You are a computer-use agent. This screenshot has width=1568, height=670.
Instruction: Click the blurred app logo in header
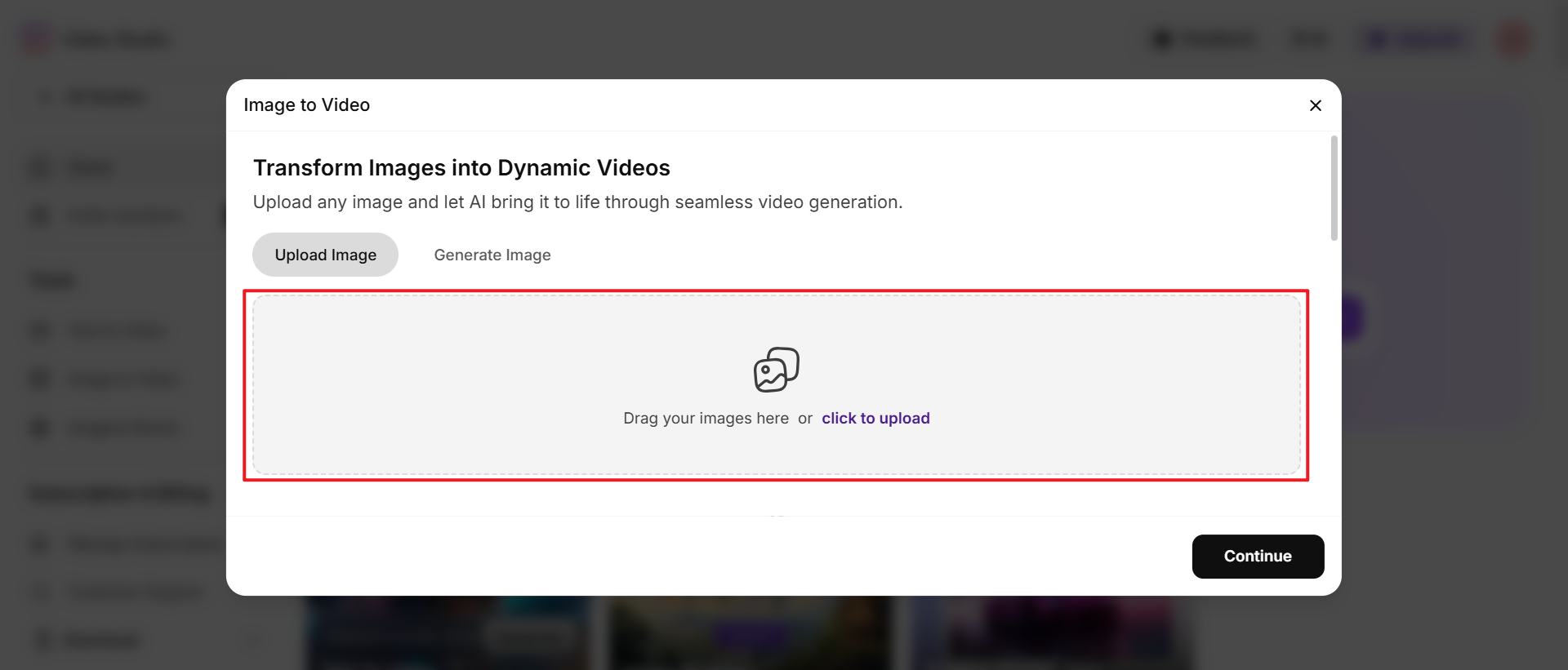pyautogui.click(x=36, y=39)
